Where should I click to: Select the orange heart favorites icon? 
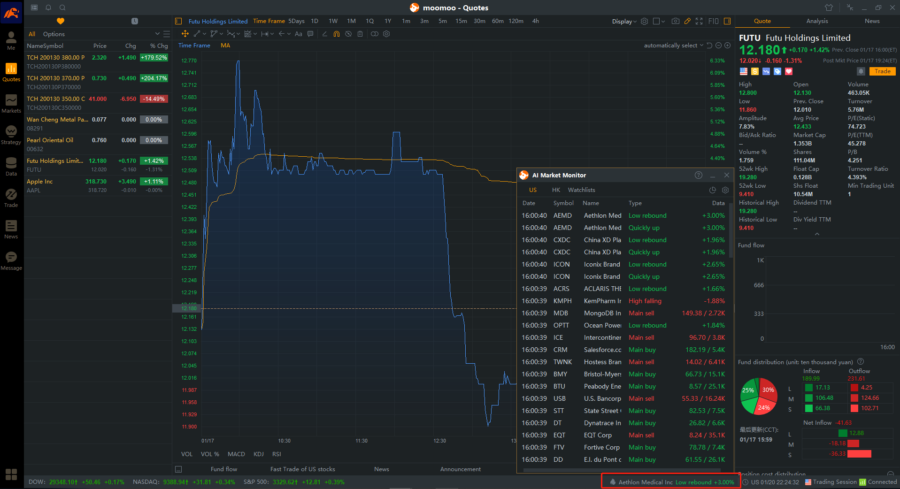(60, 21)
